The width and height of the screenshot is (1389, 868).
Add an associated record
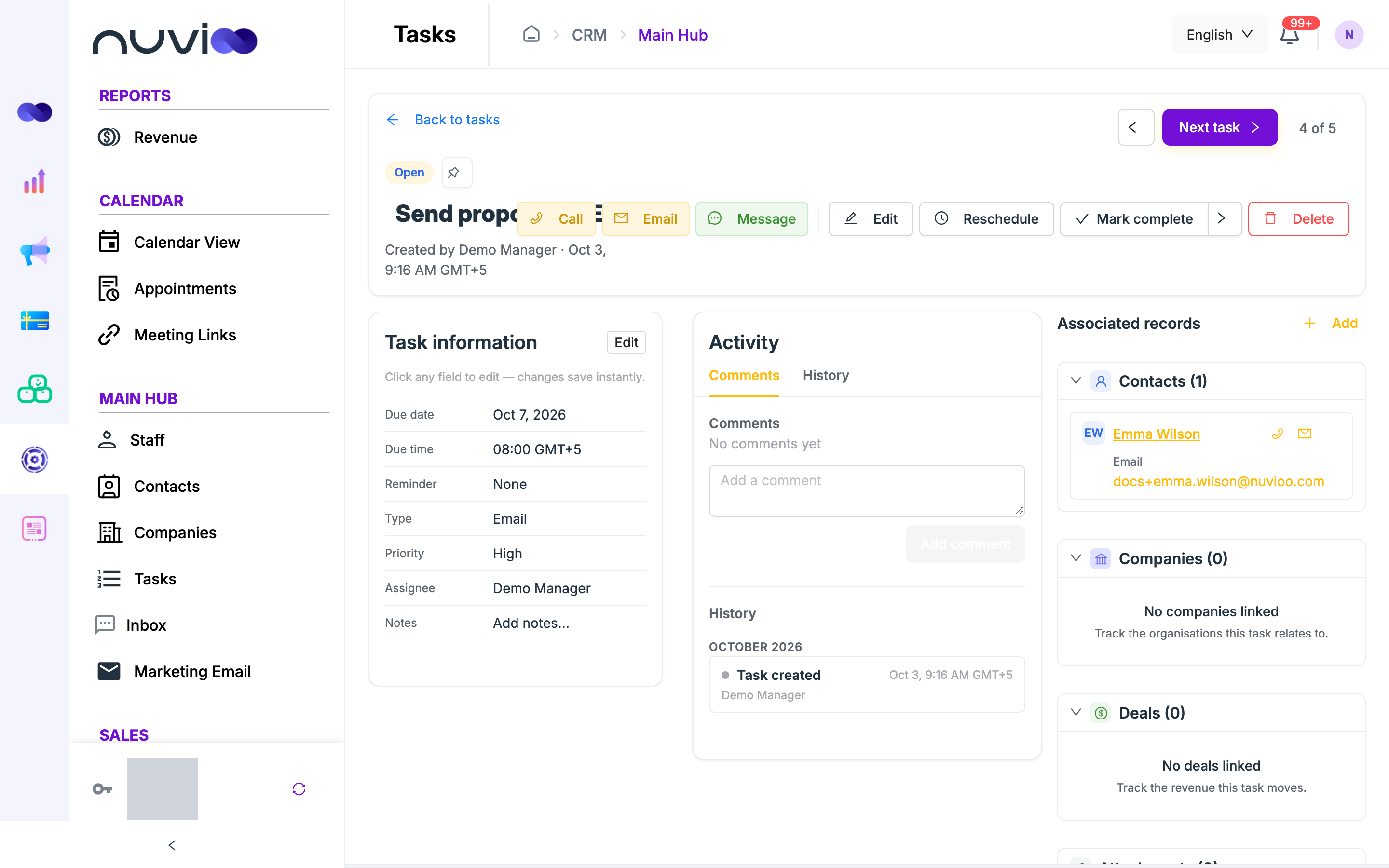tap(1331, 323)
